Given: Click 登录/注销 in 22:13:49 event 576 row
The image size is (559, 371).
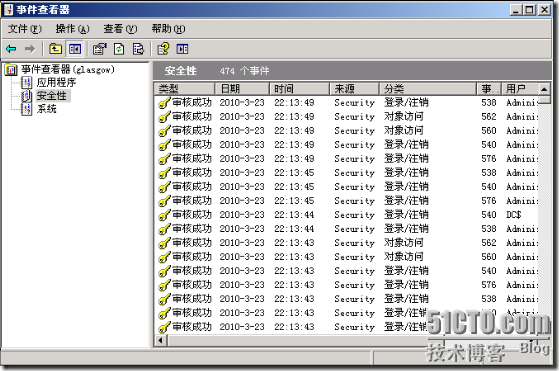Looking at the screenshot, I should tap(406, 159).
